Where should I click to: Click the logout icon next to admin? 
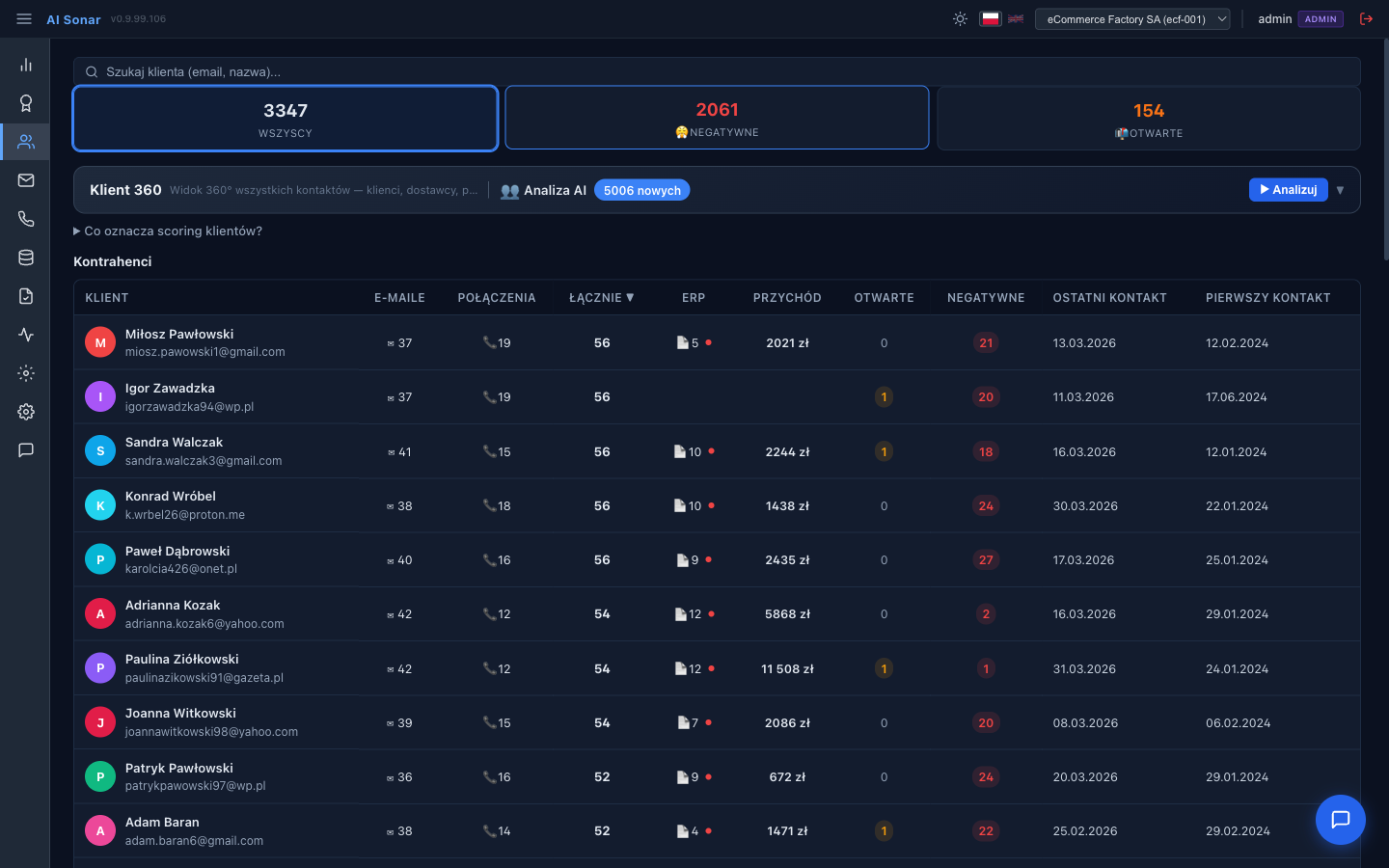tap(1366, 19)
